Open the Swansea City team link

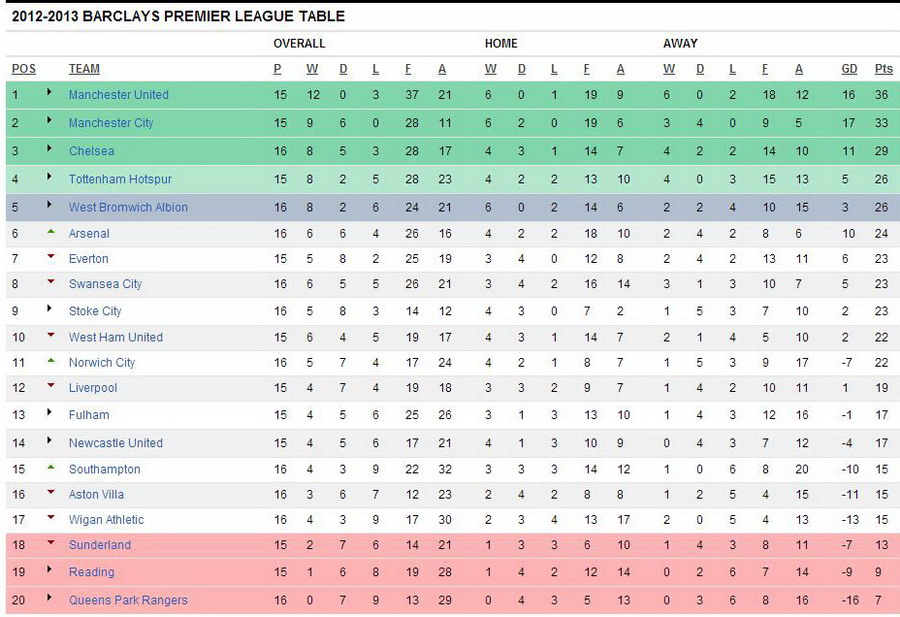click(x=105, y=284)
